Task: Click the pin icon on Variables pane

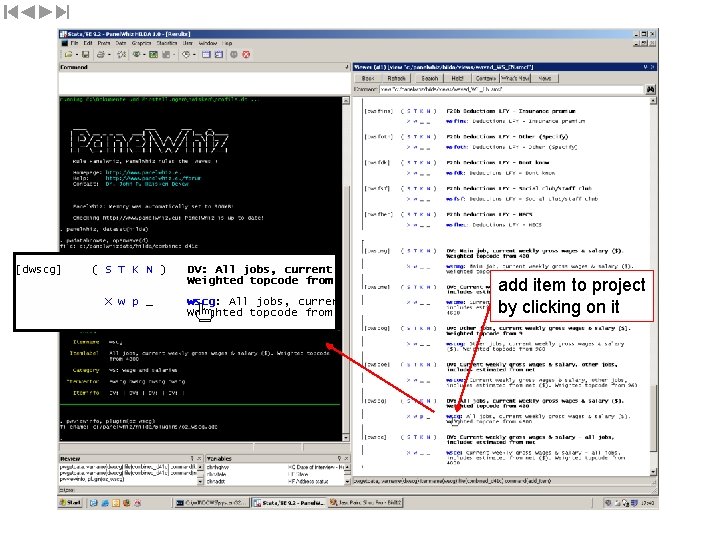Action: [339, 458]
